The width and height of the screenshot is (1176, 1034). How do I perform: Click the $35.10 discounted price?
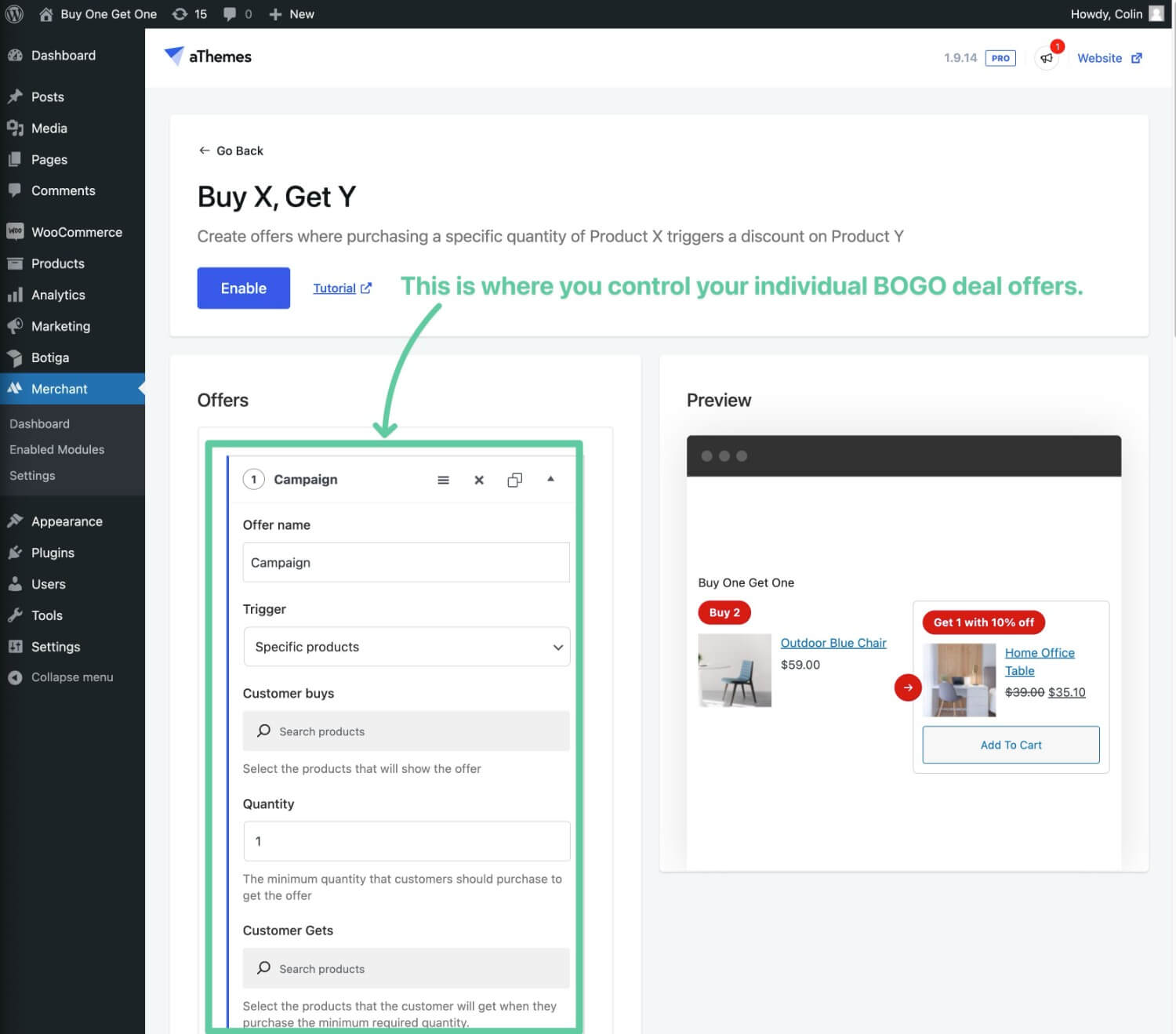point(1067,692)
